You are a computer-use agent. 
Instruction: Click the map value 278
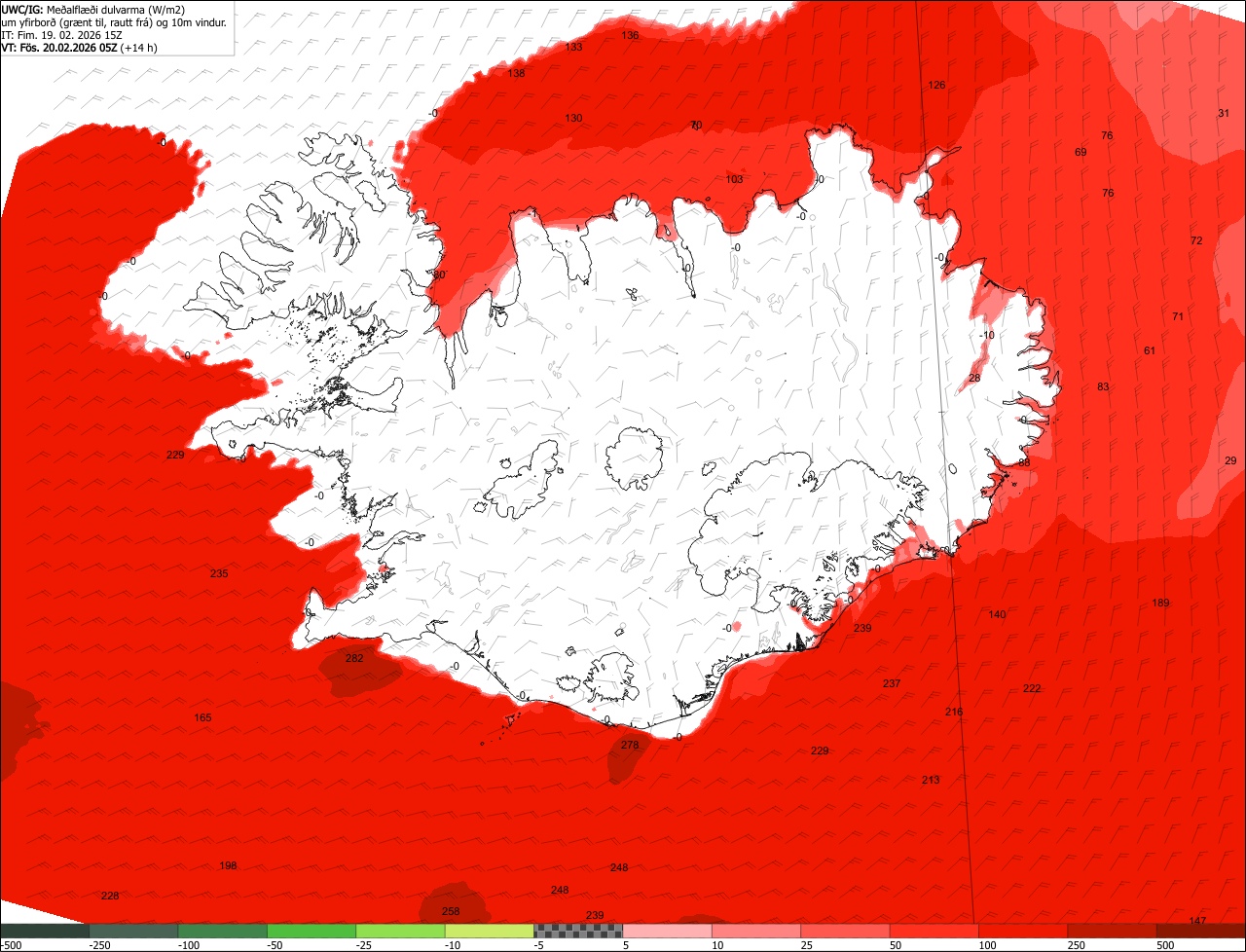tap(630, 746)
